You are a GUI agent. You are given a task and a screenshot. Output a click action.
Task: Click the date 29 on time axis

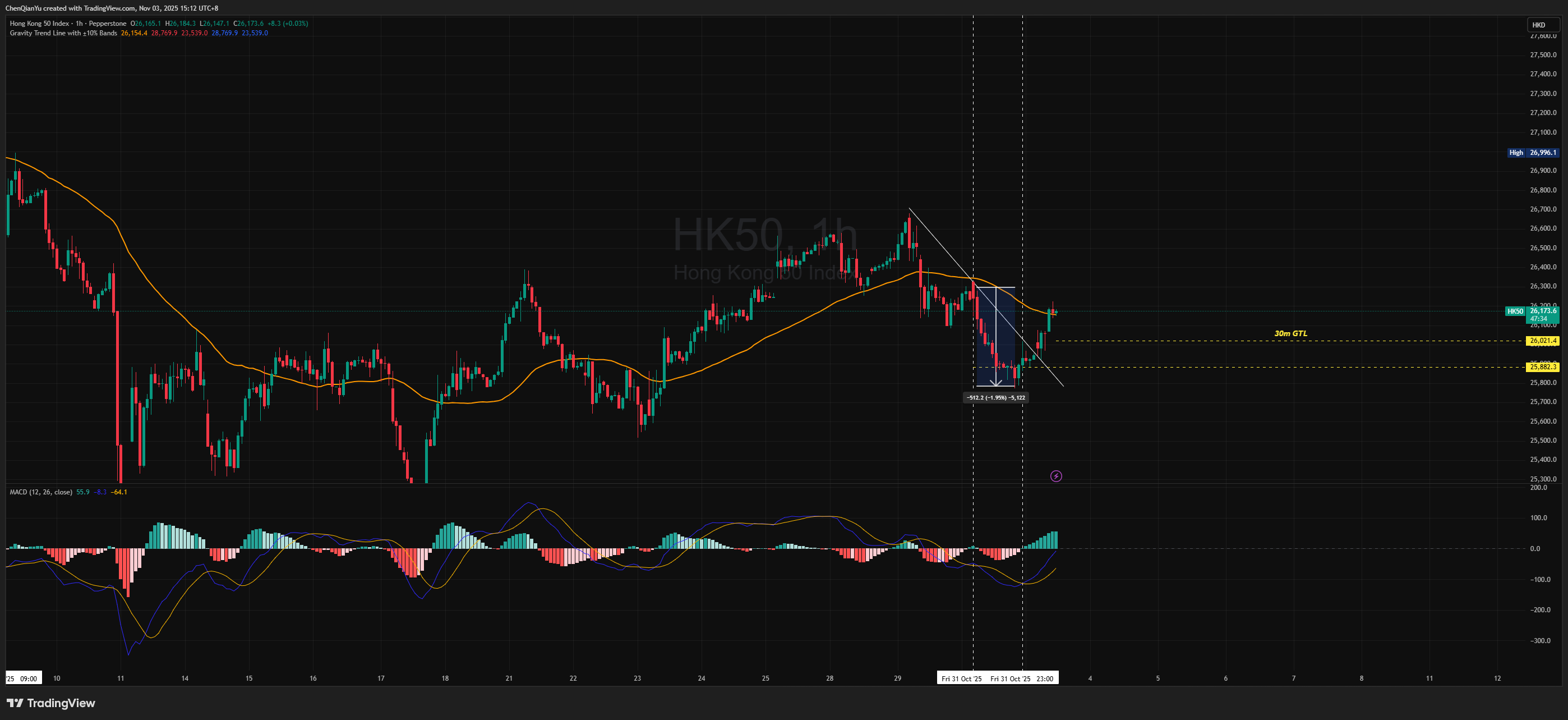click(897, 678)
